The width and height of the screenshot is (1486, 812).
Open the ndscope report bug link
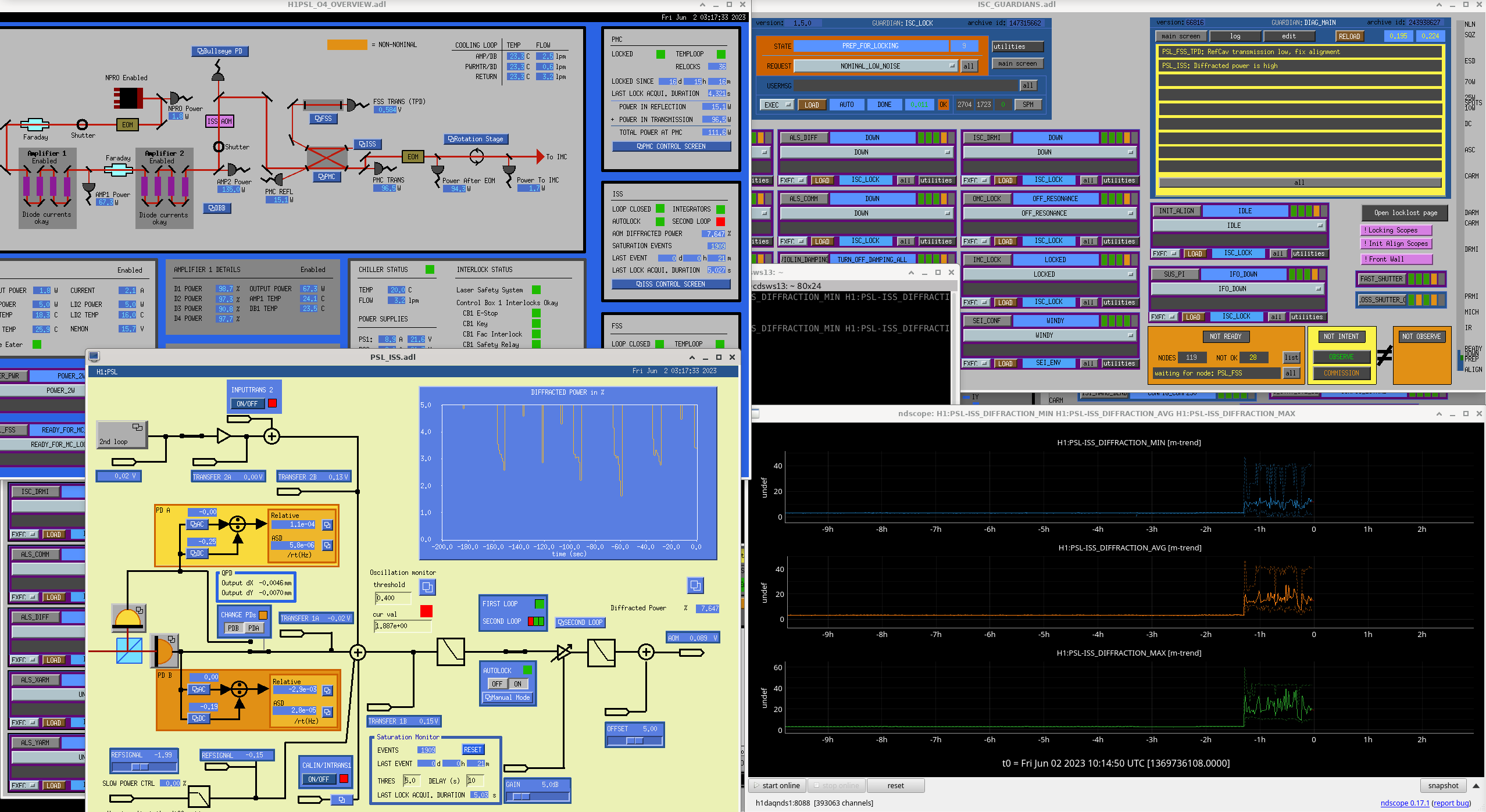click(x=1451, y=803)
